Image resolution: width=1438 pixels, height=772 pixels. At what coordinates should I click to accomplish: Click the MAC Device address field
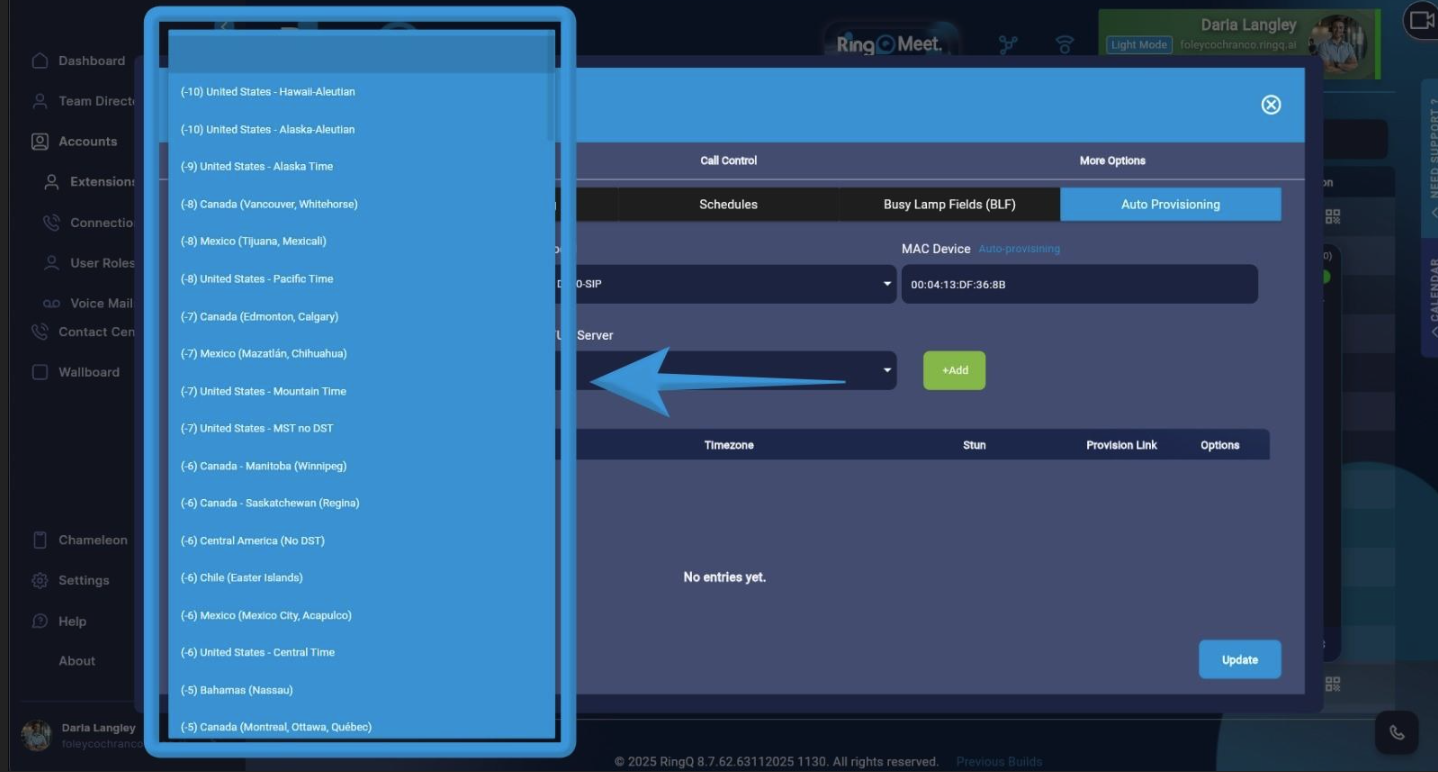(x=1078, y=284)
